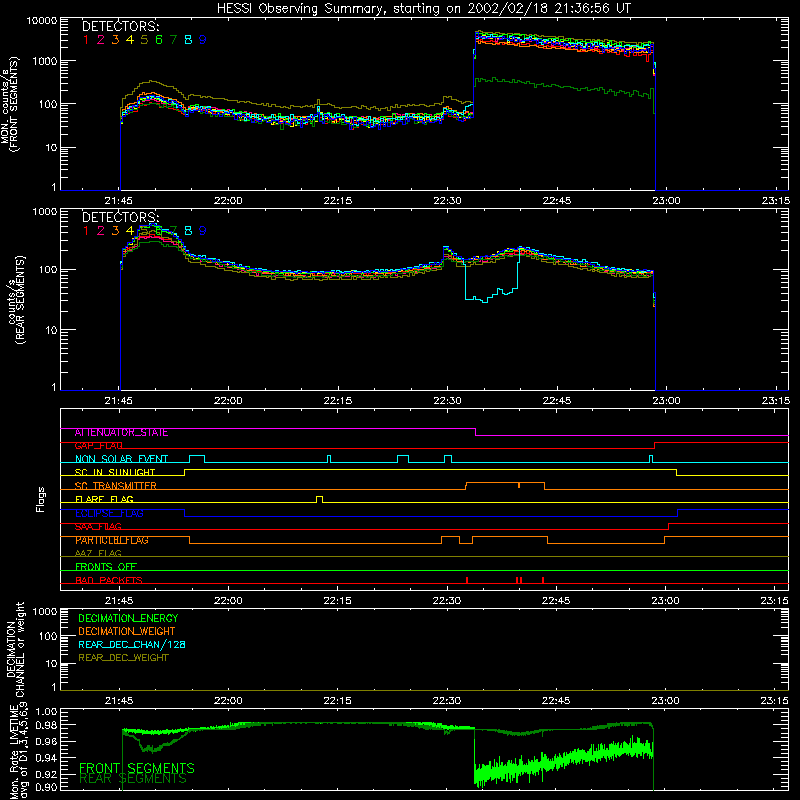Screen dimensions: 800x800
Task: Click the SC_IN_SUNLIGHT flag label
Action: [x=115, y=472]
